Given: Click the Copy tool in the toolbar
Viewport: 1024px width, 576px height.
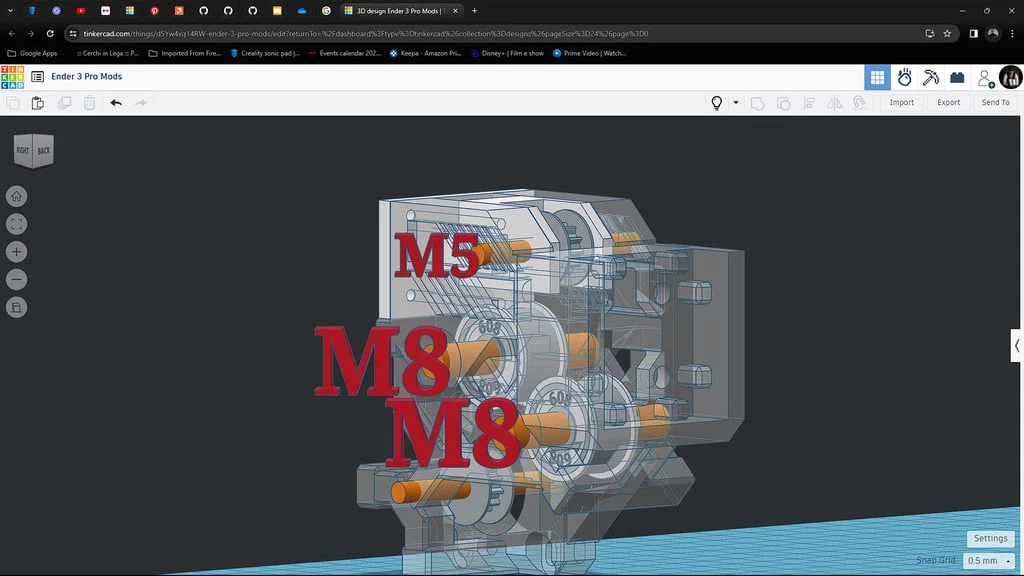Looking at the screenshot, I should (x=12, y=103).
